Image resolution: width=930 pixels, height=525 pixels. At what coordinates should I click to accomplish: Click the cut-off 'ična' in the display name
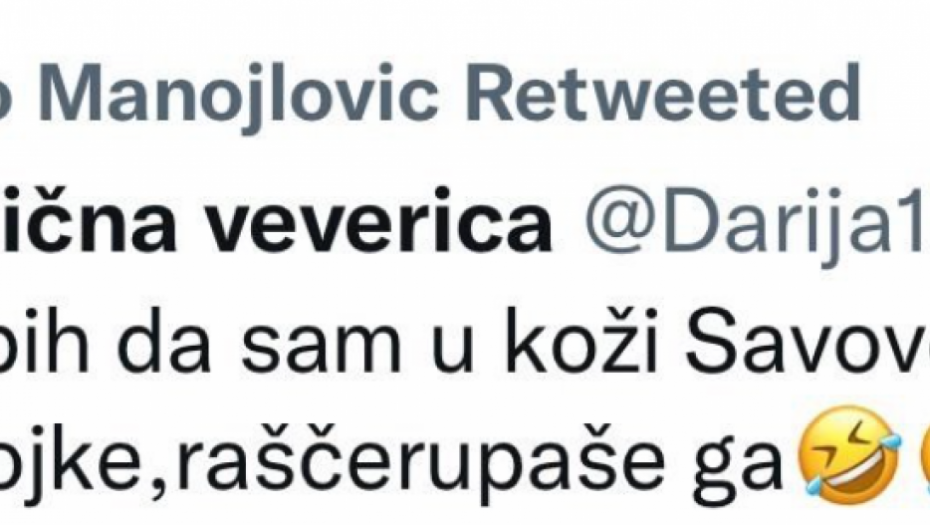(x=88, y=222)
